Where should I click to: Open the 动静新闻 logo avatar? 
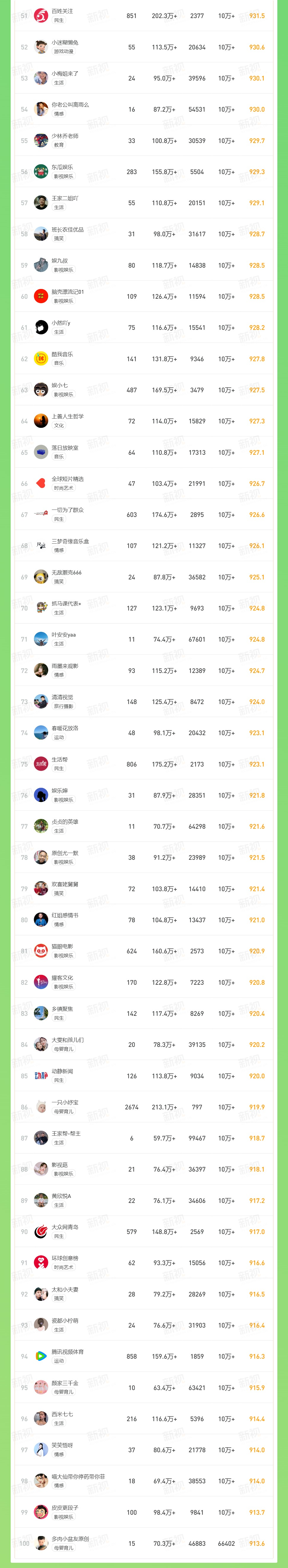coord(41,1076)
